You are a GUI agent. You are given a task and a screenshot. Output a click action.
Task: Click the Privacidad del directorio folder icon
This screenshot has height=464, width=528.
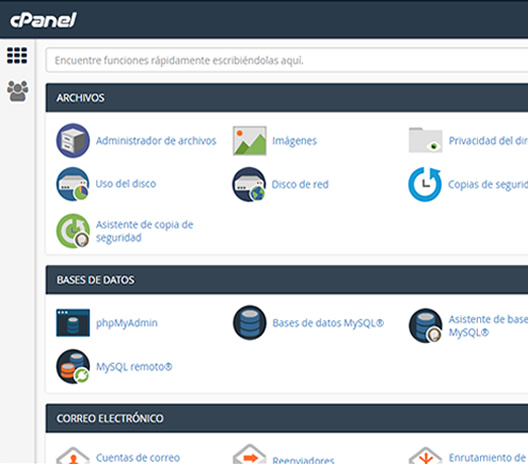pyautogui.click(x=425, y=140)
